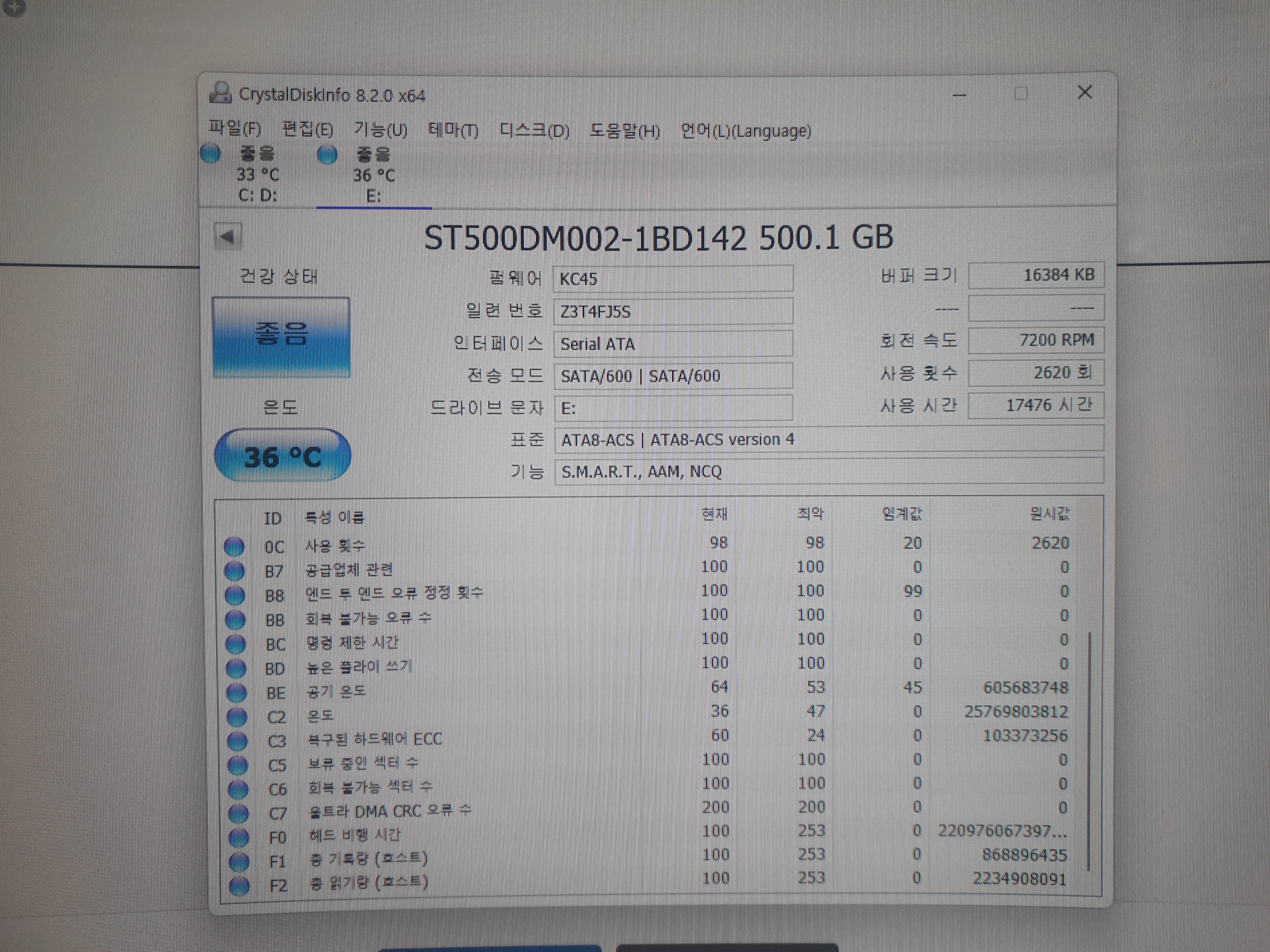Click raw value 2234908091

coord(1020,879)
